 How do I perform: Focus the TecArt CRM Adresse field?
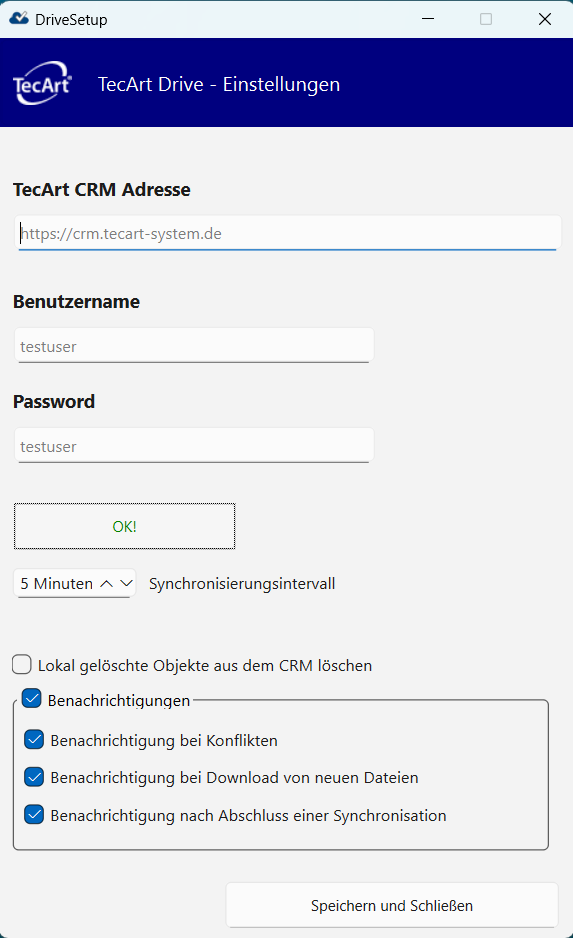(288, 233)
